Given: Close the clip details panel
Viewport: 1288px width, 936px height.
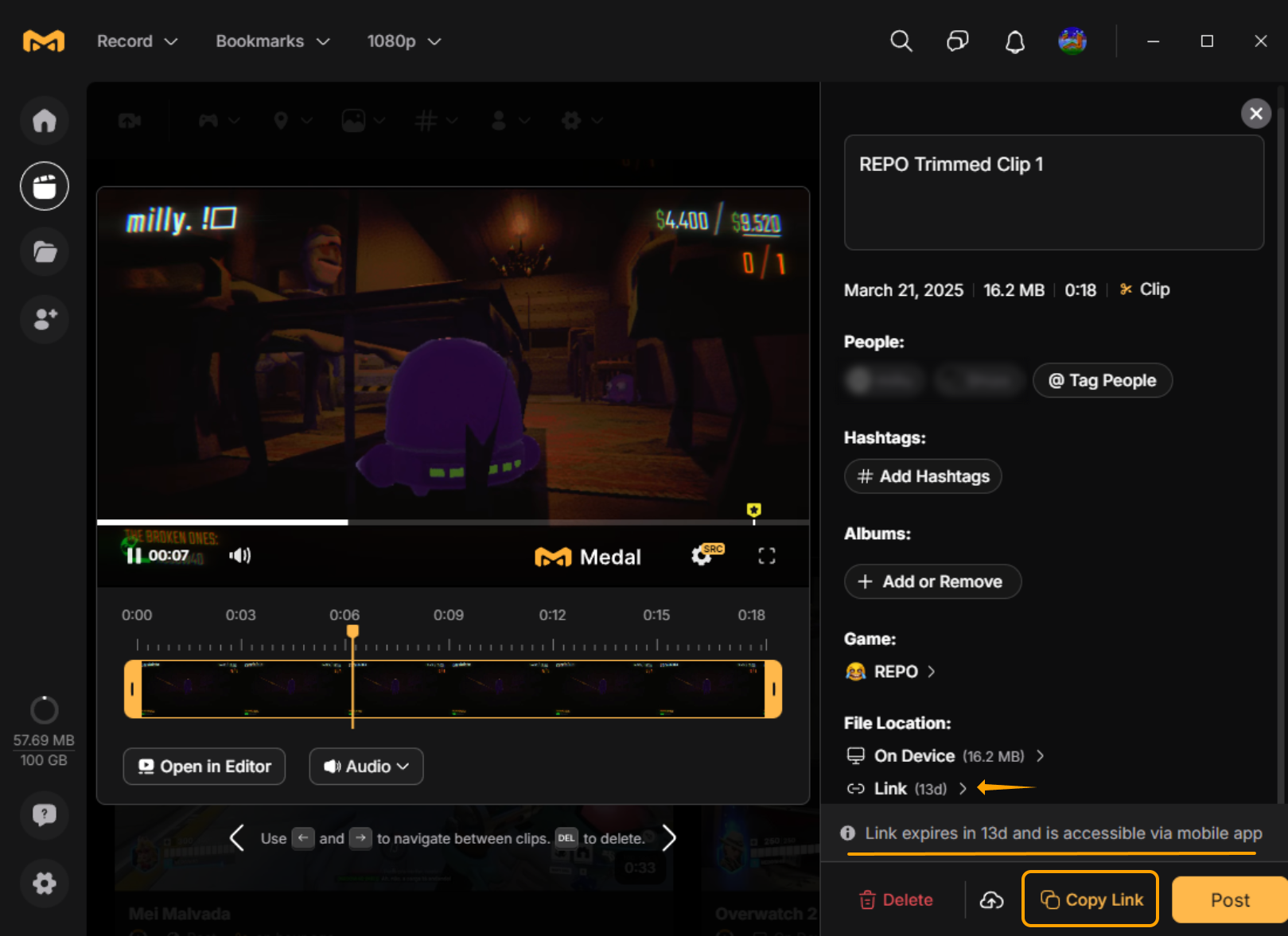Looking at the screenshot, I should coord(1256,114).
